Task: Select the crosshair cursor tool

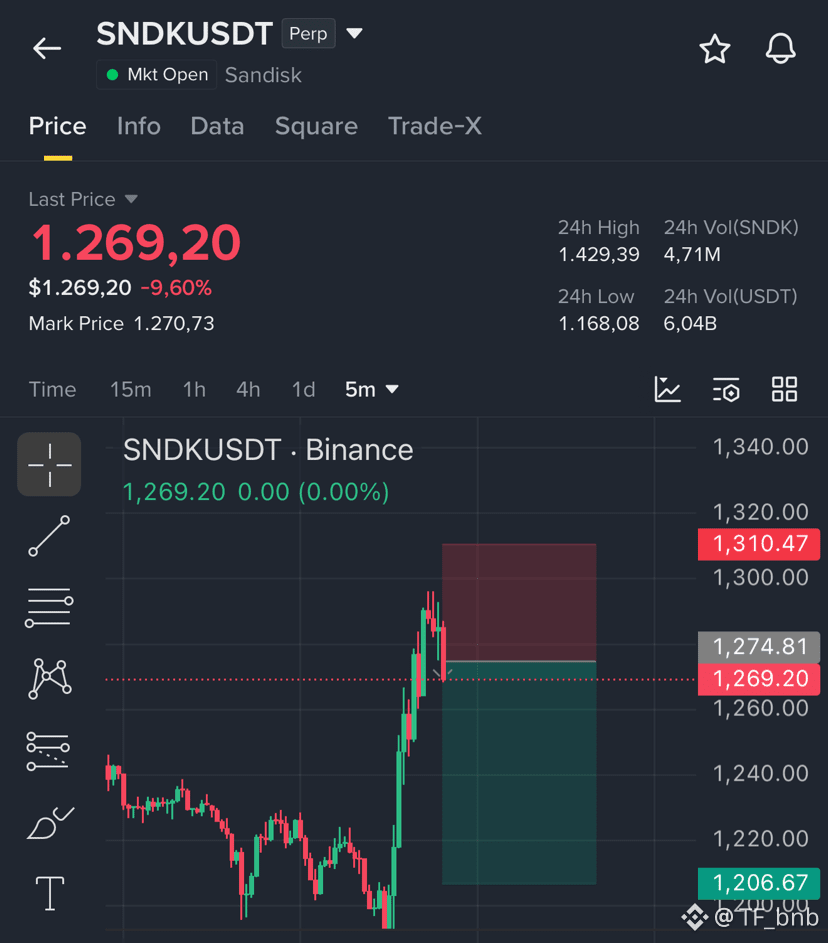Action: point(49,464)
